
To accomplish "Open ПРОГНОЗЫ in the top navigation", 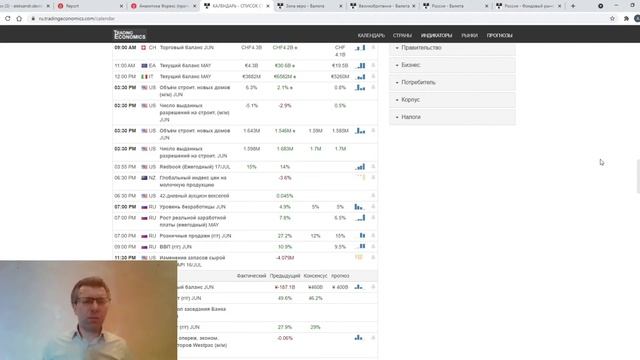I will coord(499,36).
